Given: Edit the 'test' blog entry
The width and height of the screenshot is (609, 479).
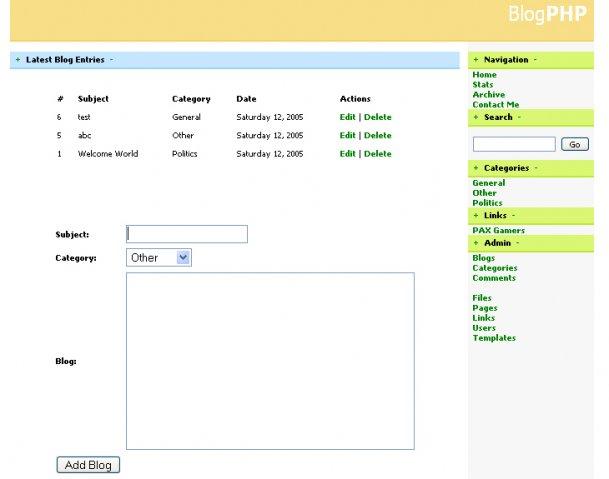Looking at the screenshot, I should tap(347, 117).
